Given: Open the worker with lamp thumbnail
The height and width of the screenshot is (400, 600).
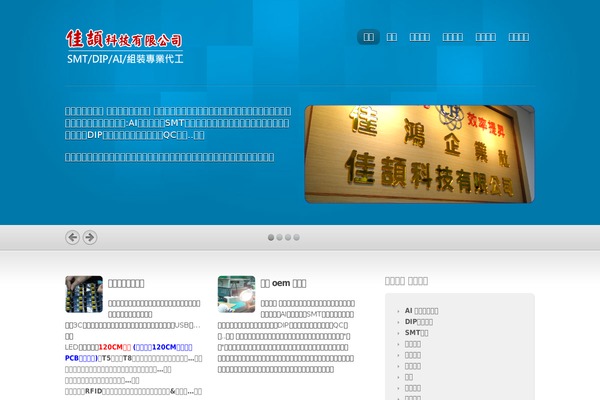Looking at the screenshot, I should [x=236, y=294].
